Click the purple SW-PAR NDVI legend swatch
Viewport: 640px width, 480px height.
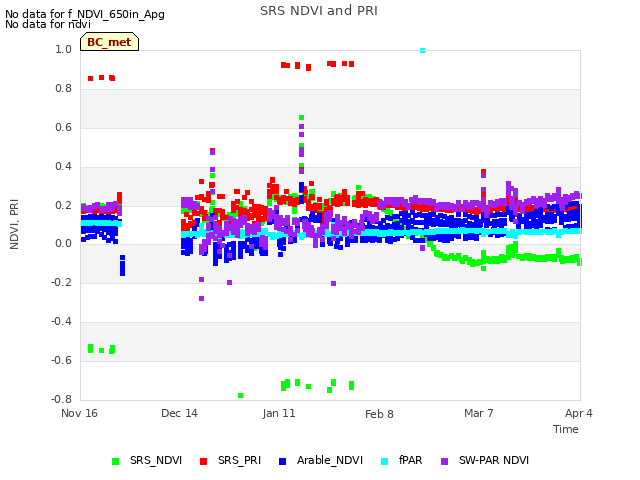[x=444, y=461]
